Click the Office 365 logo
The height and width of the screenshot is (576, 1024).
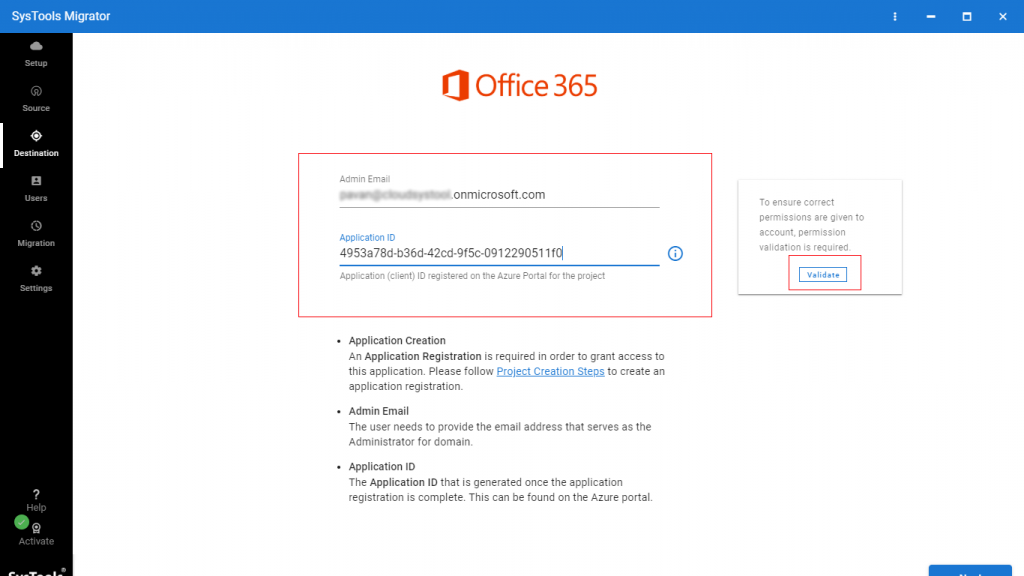(519, 85)
